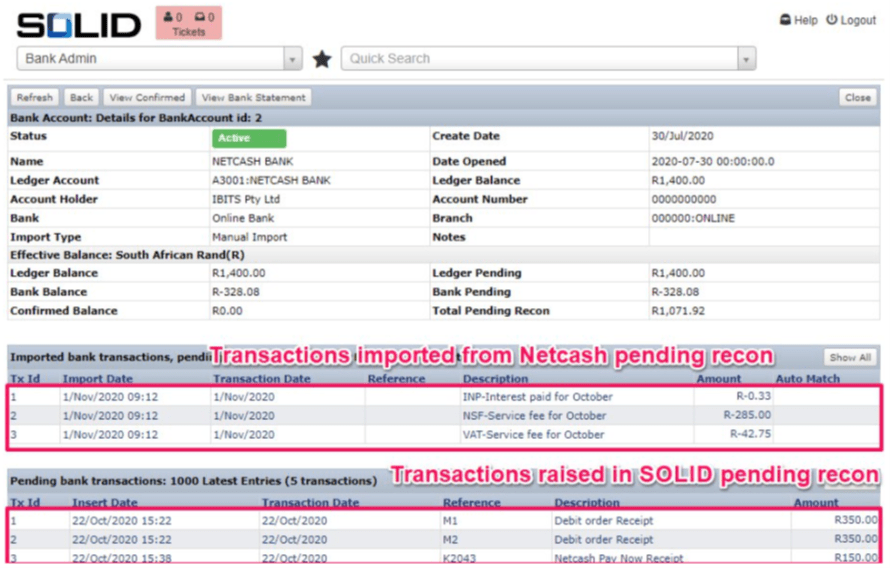Screen dimensions: 890x568
Task: Select the NSF-Service fee for October row
Action: click(533, 415)
